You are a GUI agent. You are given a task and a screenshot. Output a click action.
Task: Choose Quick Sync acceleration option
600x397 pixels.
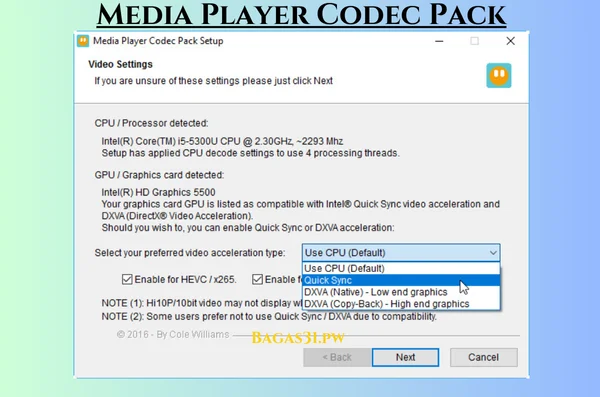pyautogui.click(x=401, y=280)
